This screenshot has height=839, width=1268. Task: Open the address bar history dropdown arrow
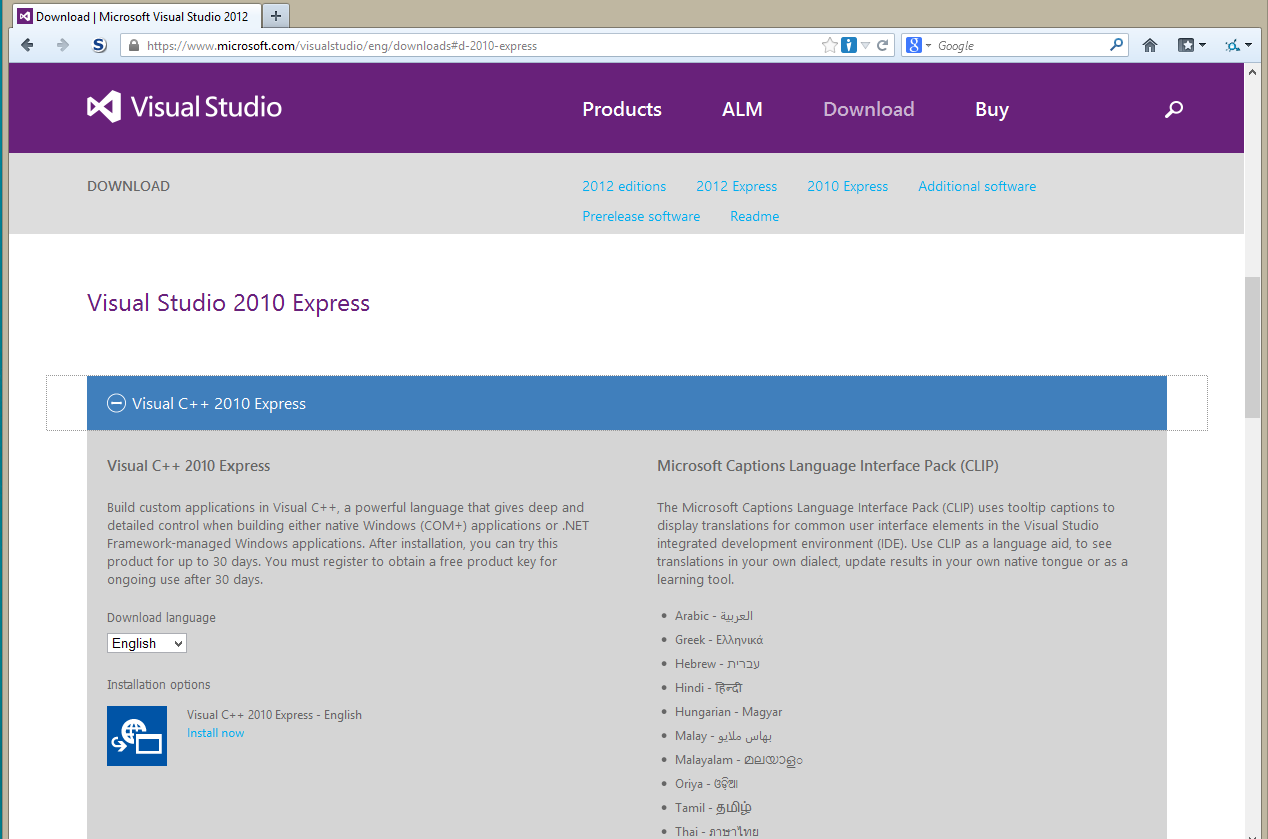[866, 45]
